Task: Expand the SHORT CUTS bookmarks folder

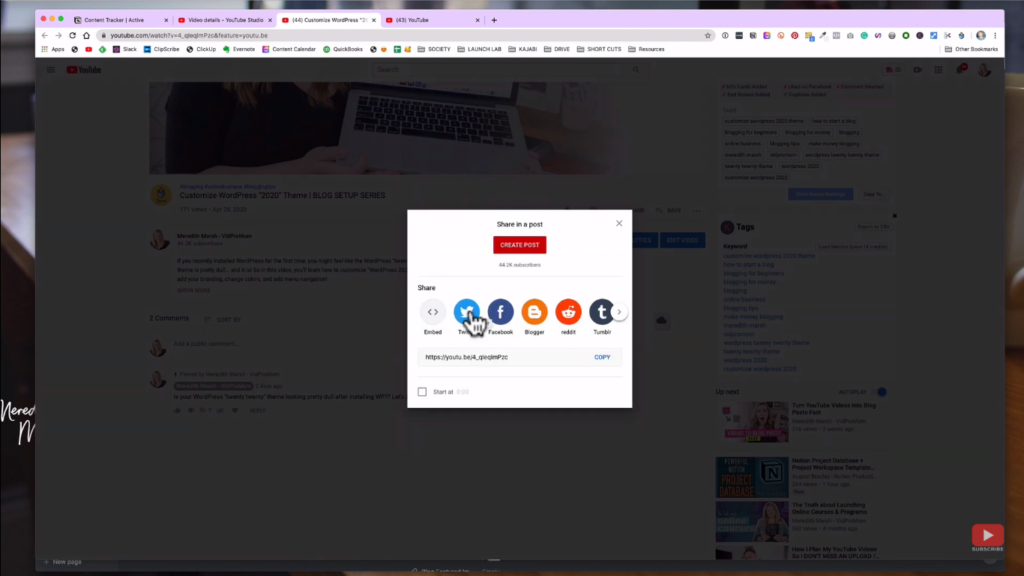Action: pyautogui.click(x=599, y=49)
